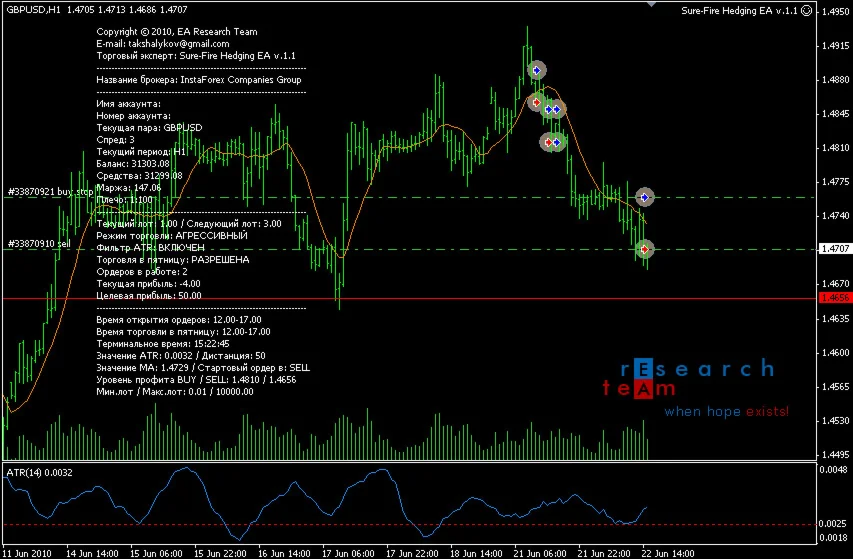Select the red arrow paired with blue near 1.4810
This screenshot has width=853, height=559.
pos(548,142)
